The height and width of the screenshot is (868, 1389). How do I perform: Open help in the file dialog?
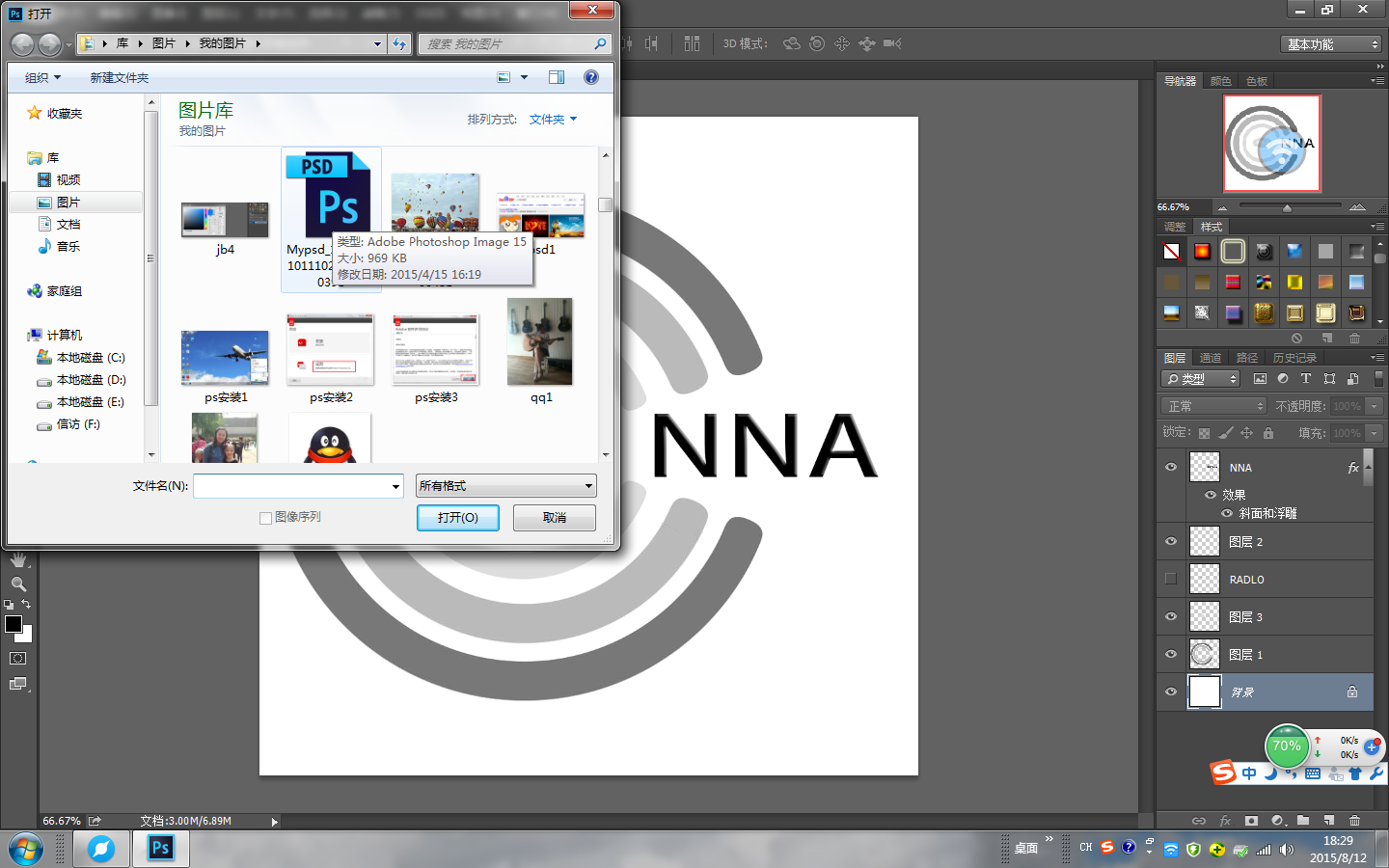point(591,77)
